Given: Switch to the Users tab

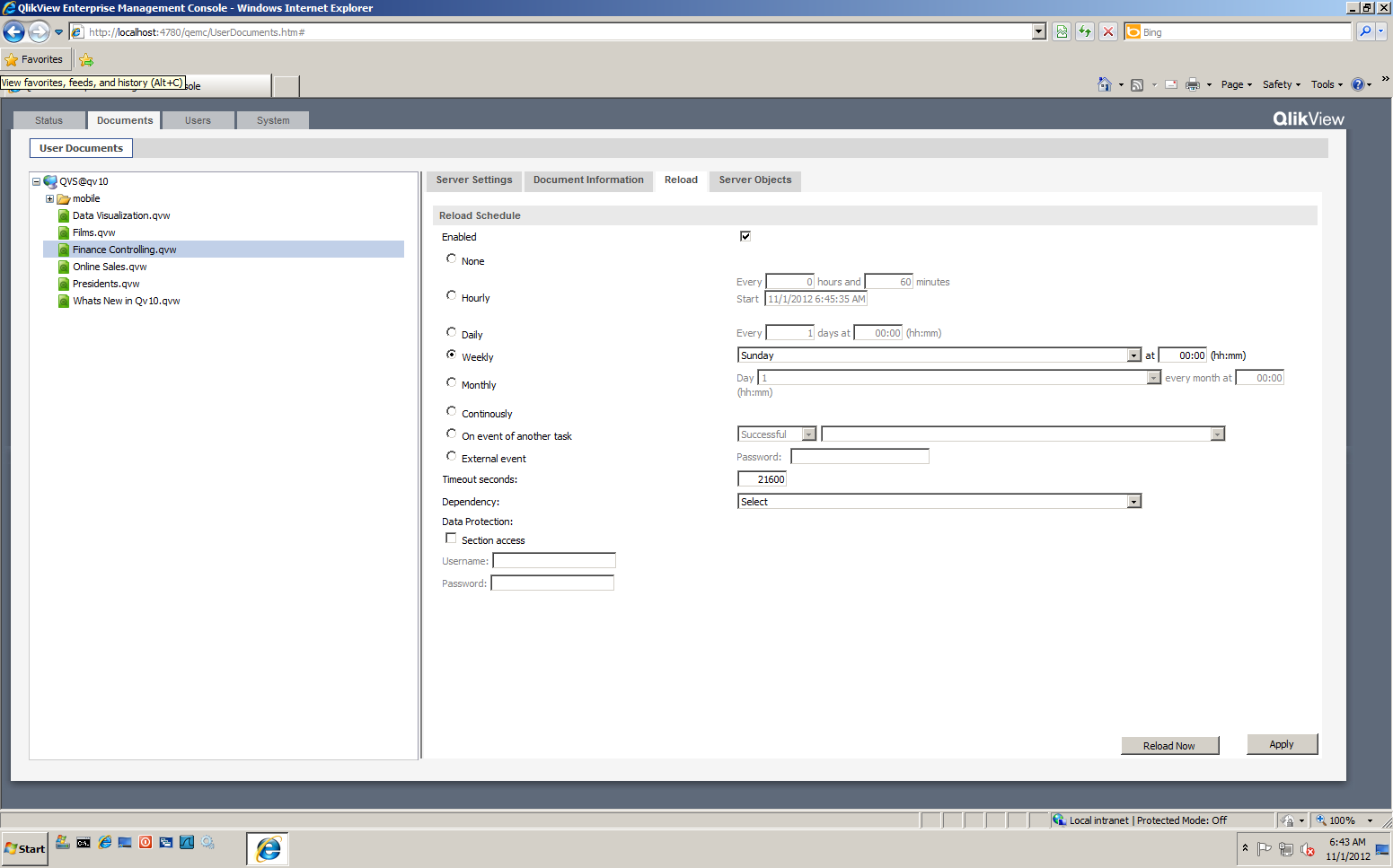Looking at the screenshot, I should pos(198,120).
